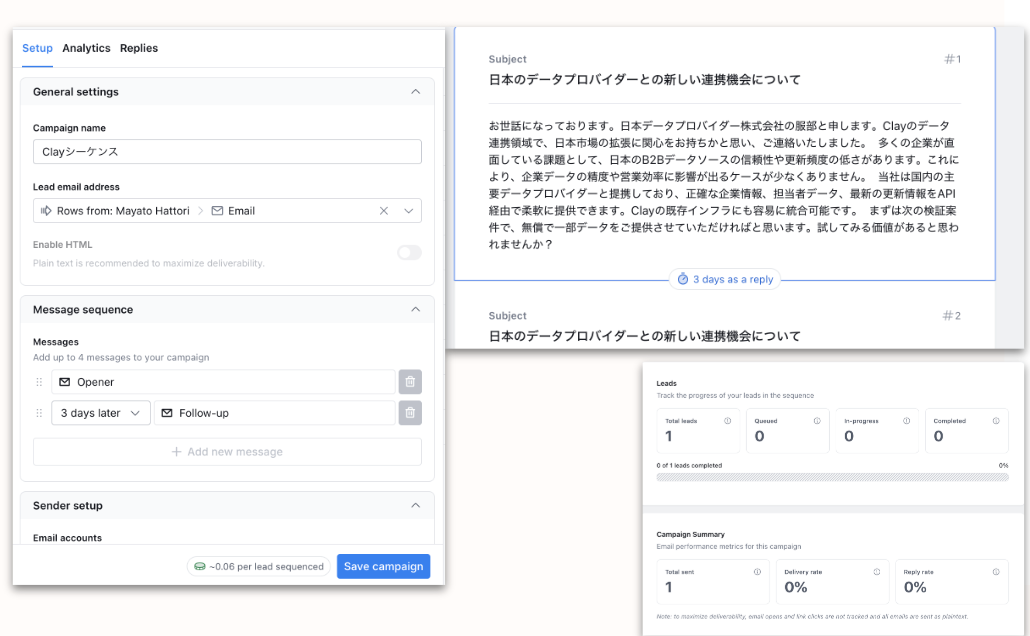This screenshot has height=636, width=1030.
Task: Open the 3 days later delay dropdown
Action: [x=99, y=413]
